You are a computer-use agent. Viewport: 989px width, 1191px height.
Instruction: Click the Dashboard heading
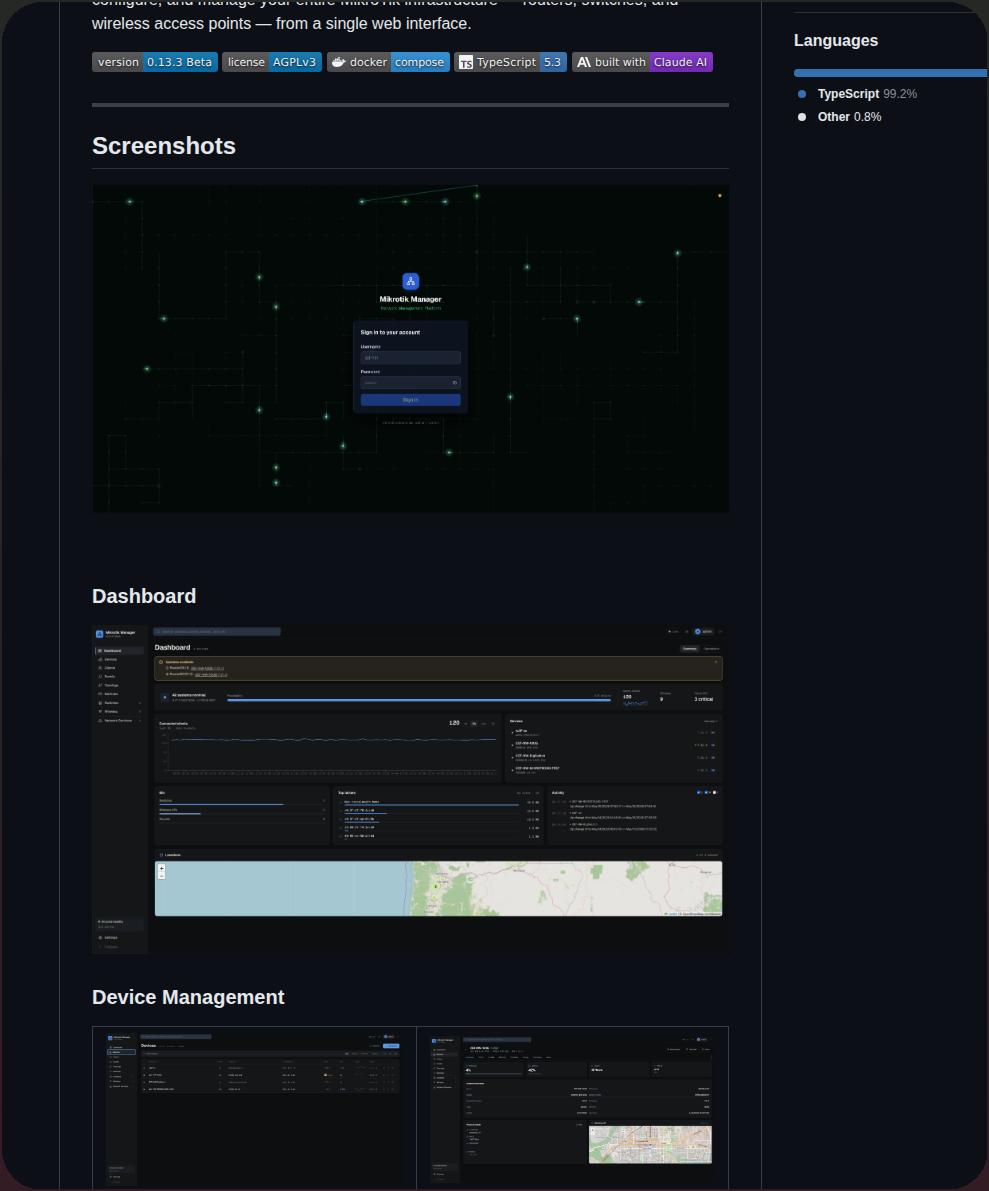pyautogui.click(x=144, y=596)
